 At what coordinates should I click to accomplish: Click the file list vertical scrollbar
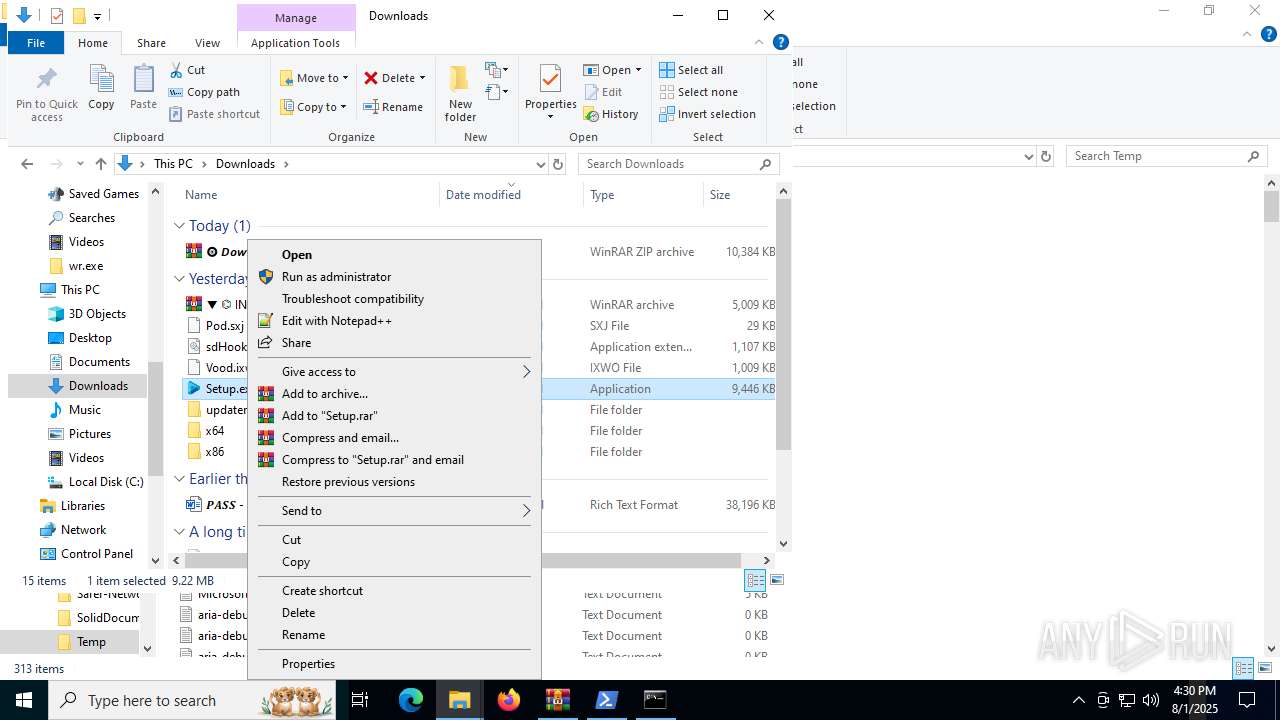coord(784,323)
